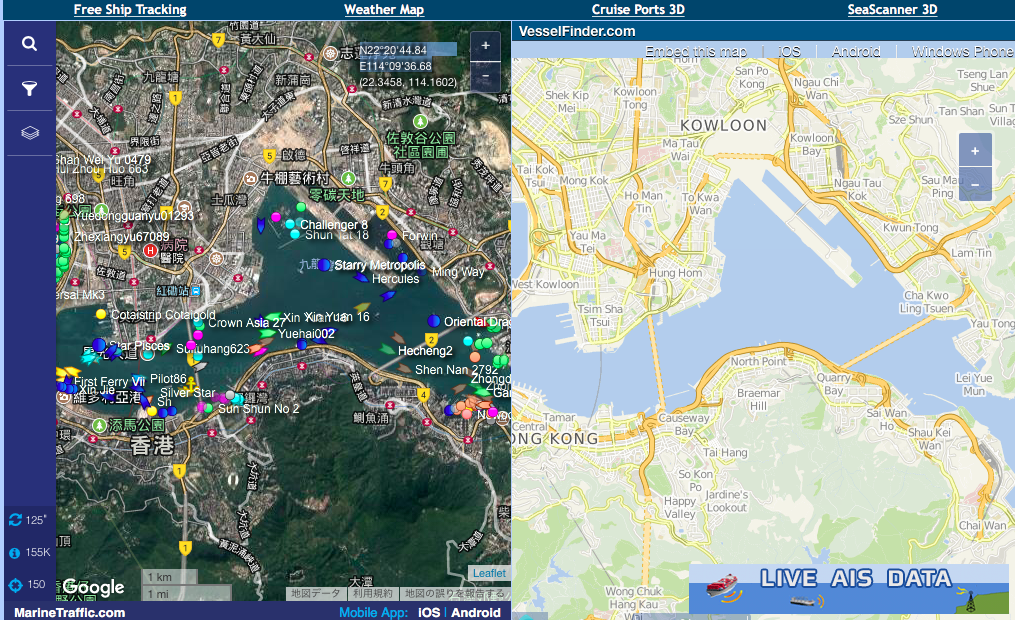
Task: Open the SeaScanner 3D link
Action: (892, 10)
